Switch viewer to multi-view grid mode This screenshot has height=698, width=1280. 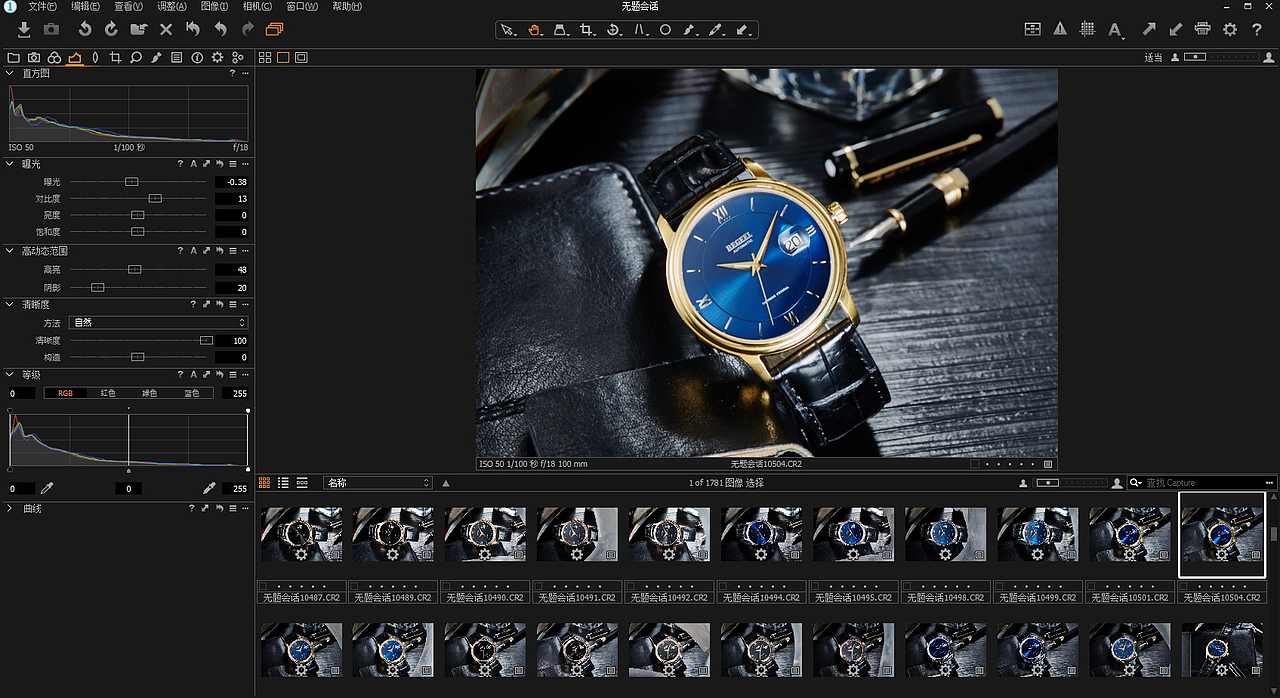point(265,58)
